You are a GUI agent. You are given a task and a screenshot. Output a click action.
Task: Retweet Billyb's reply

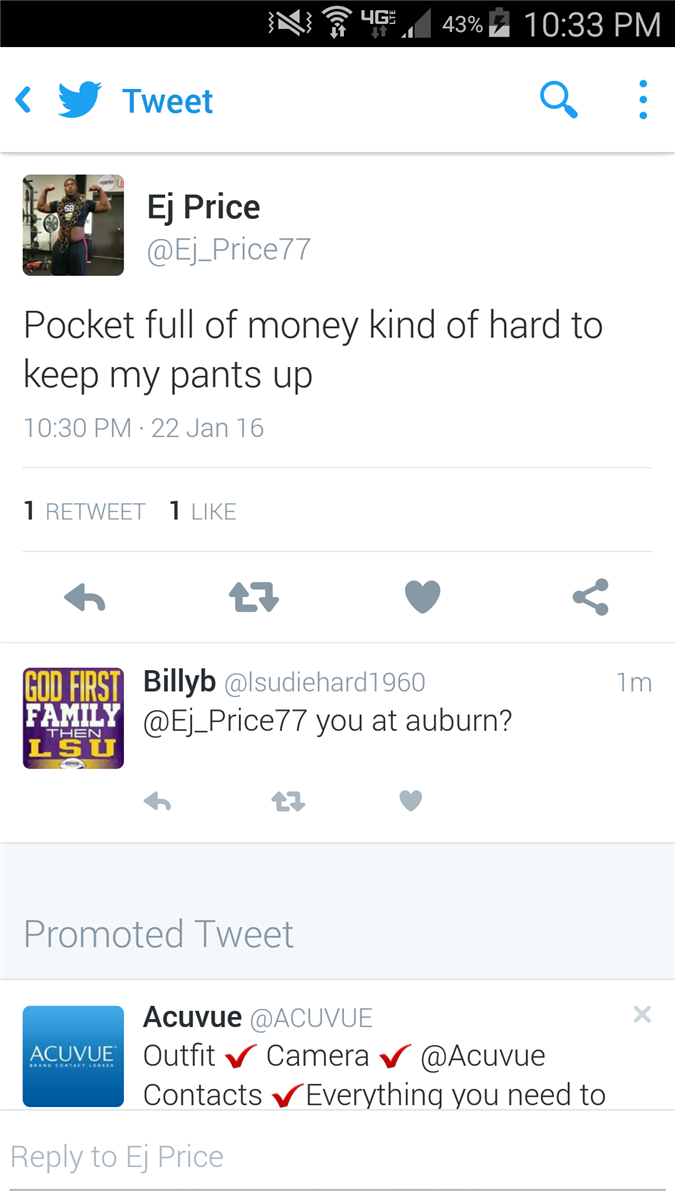tap(288, 801)
